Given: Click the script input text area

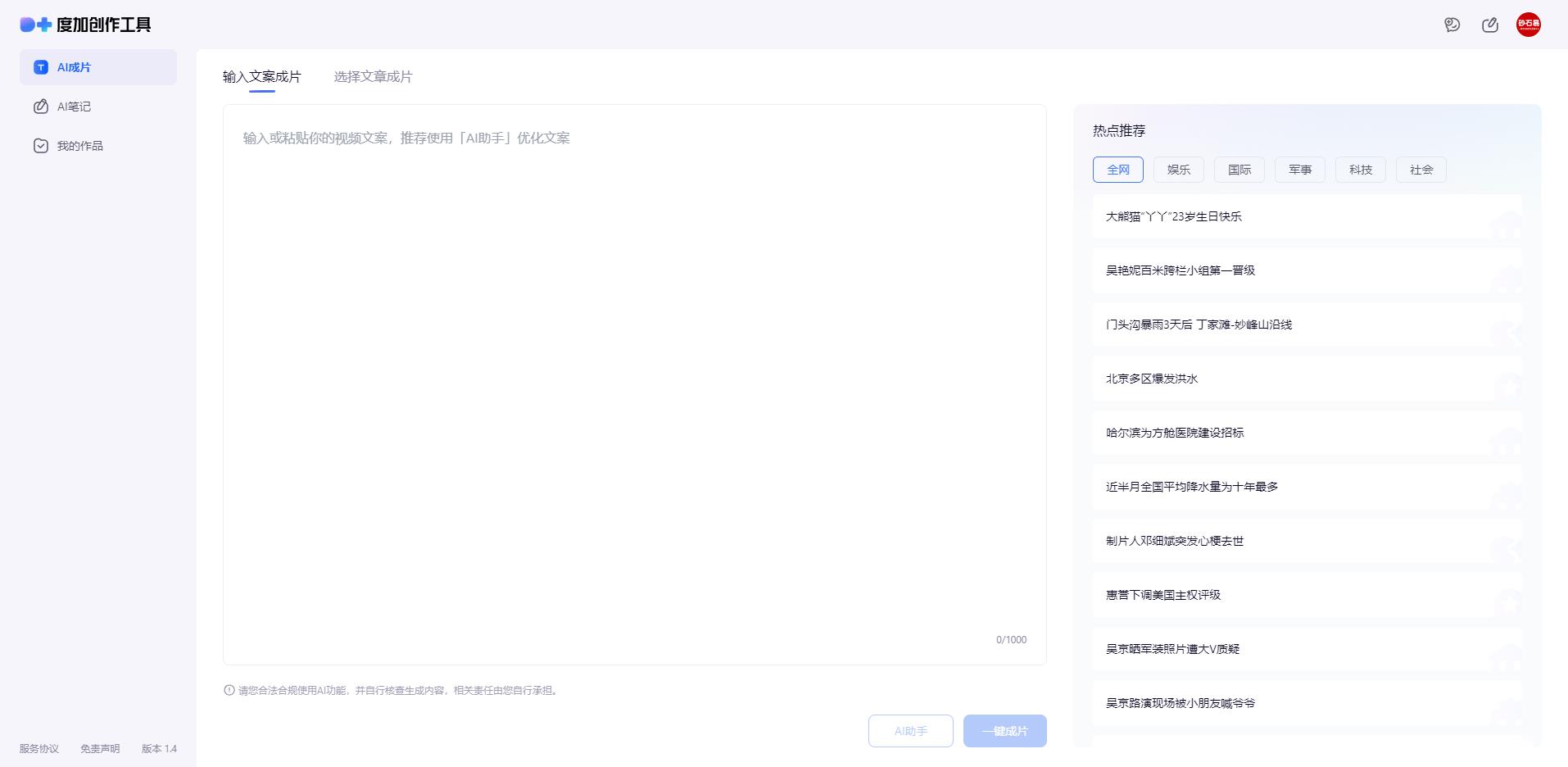Looking at the screenshot, I should (x=635, y=328).
